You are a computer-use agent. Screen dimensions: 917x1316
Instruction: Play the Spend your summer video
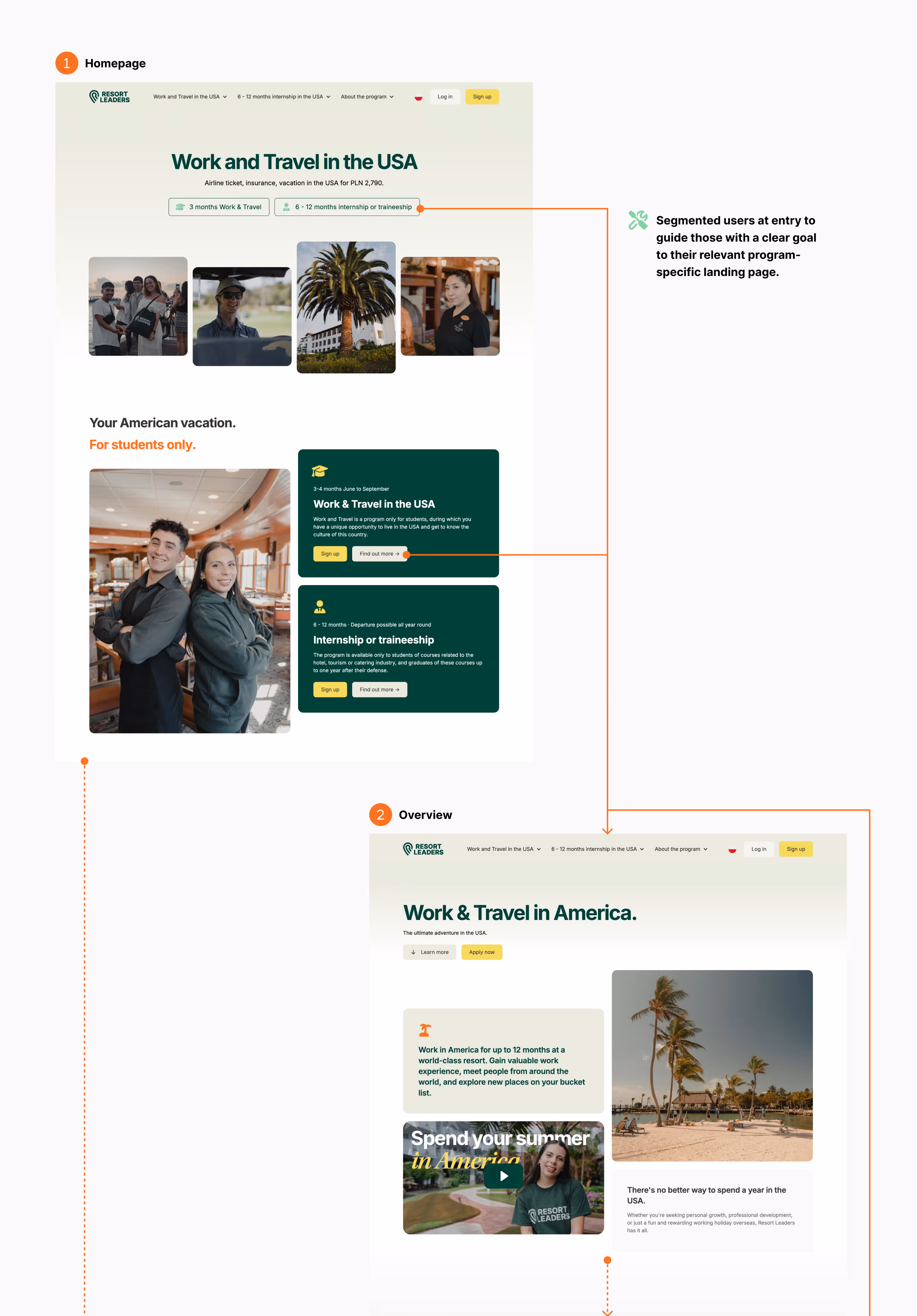point(503,1176)
